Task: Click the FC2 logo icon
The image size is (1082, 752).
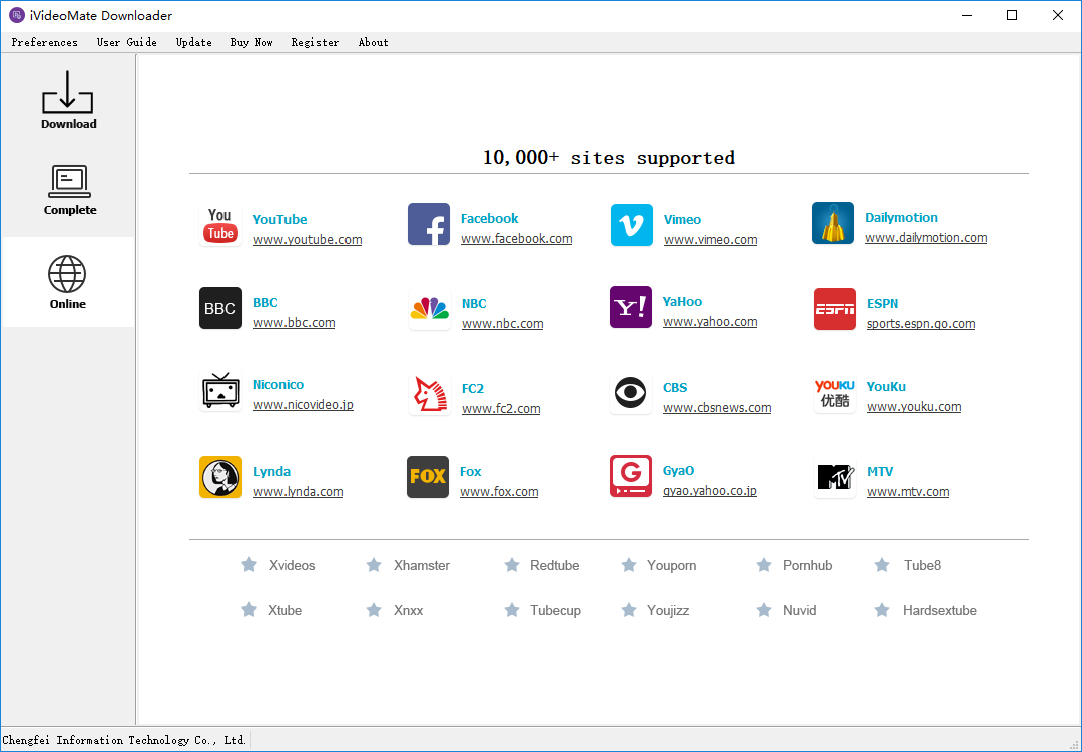Action: (x=429, y=394)
